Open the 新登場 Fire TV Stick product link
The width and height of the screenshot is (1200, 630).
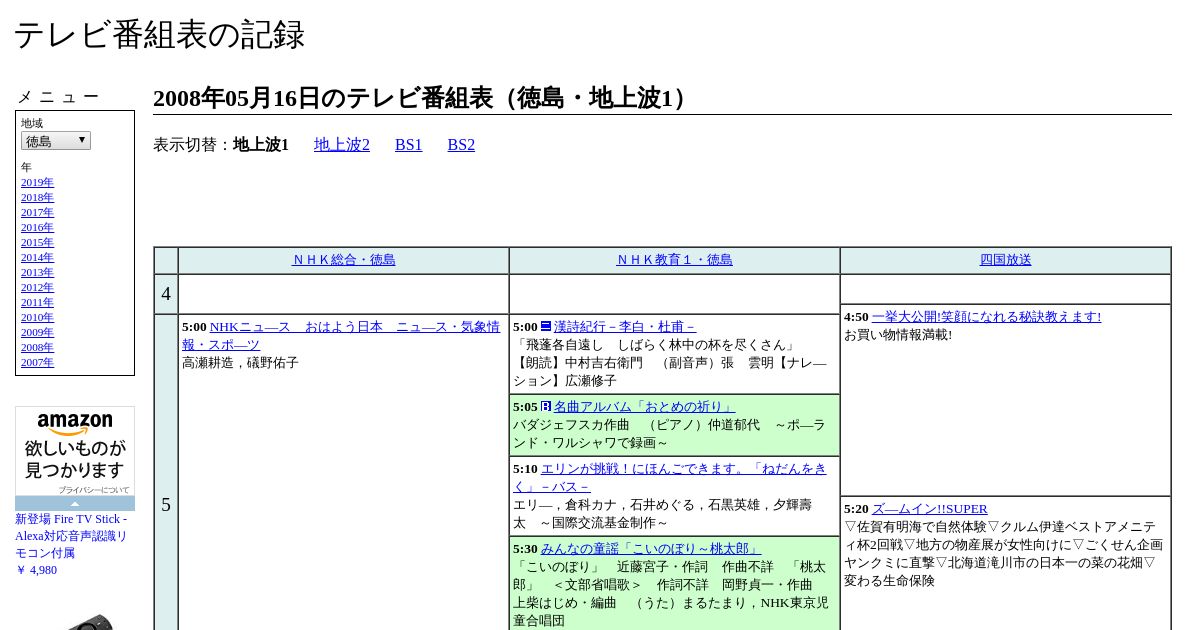[x=71, y=536]
